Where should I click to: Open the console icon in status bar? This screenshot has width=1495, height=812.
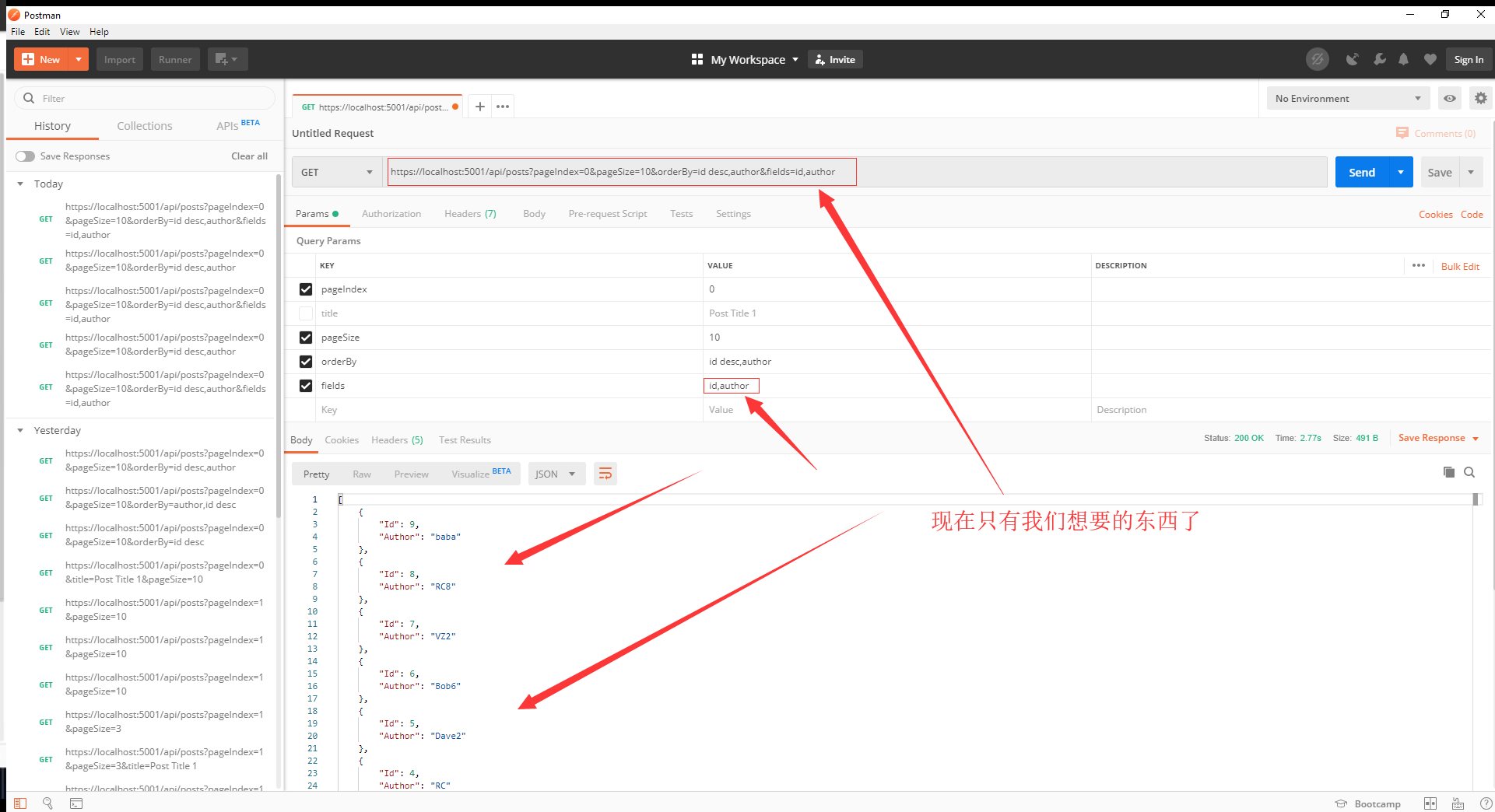click(x=75, y=803)
